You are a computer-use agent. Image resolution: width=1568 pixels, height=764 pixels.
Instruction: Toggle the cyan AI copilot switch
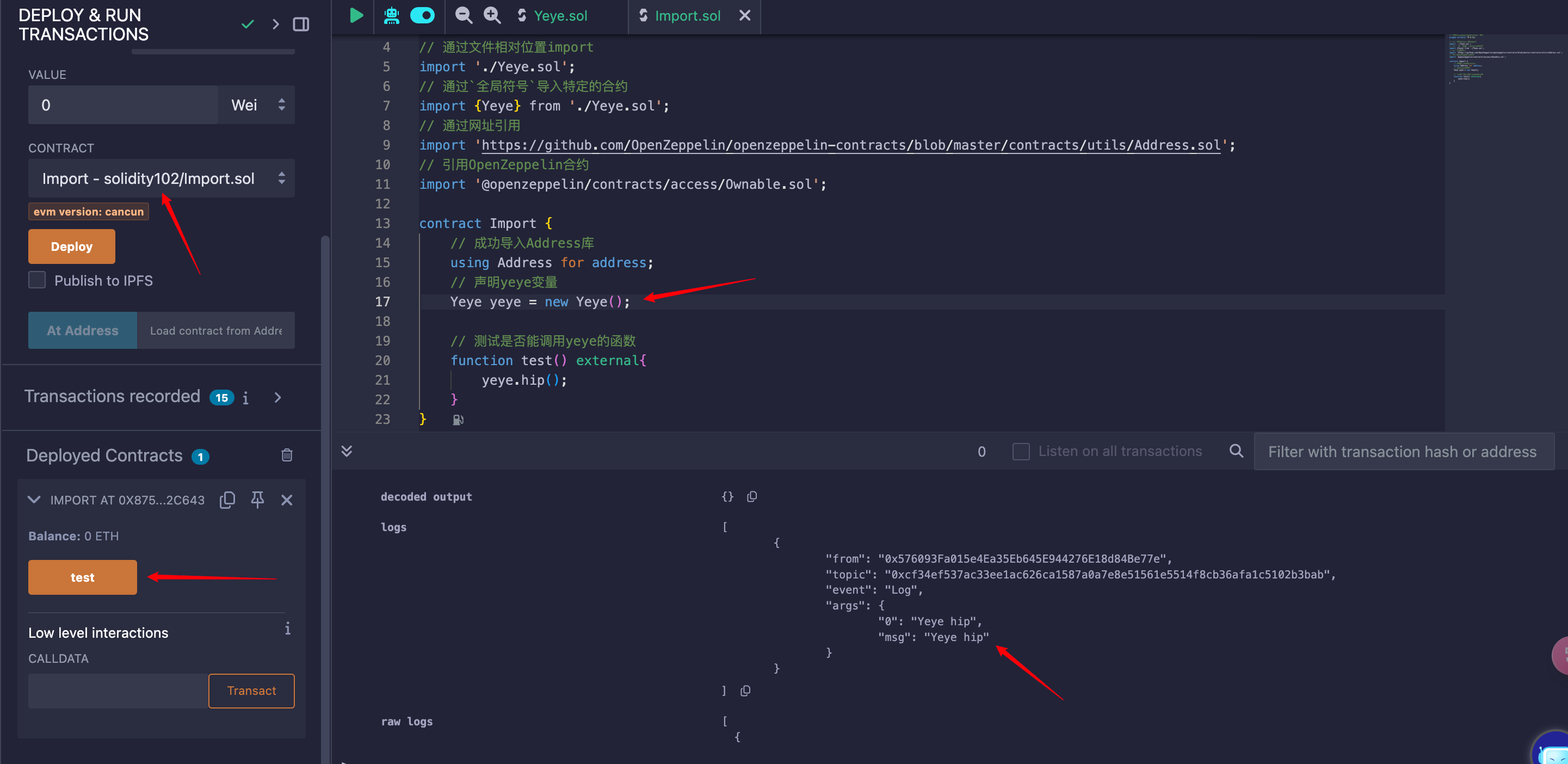tap(422, 15)
